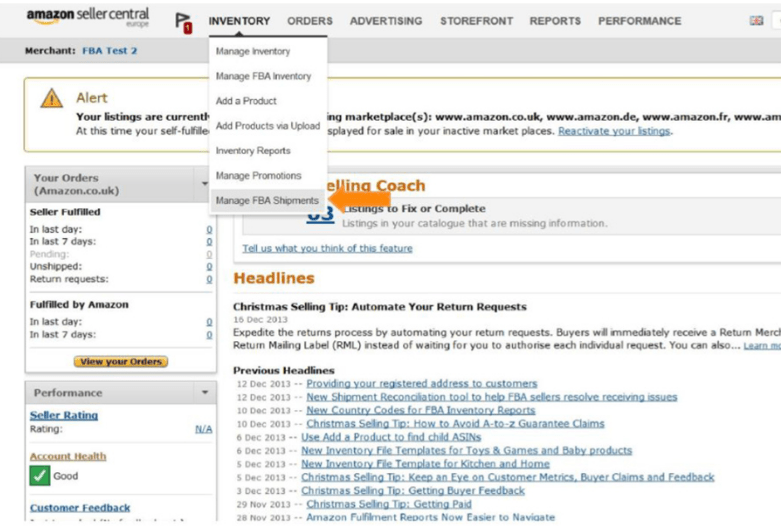Open Getting Buyer Feedback headline
Viewport: 782px width, 526px height.
tap(413, 491)
